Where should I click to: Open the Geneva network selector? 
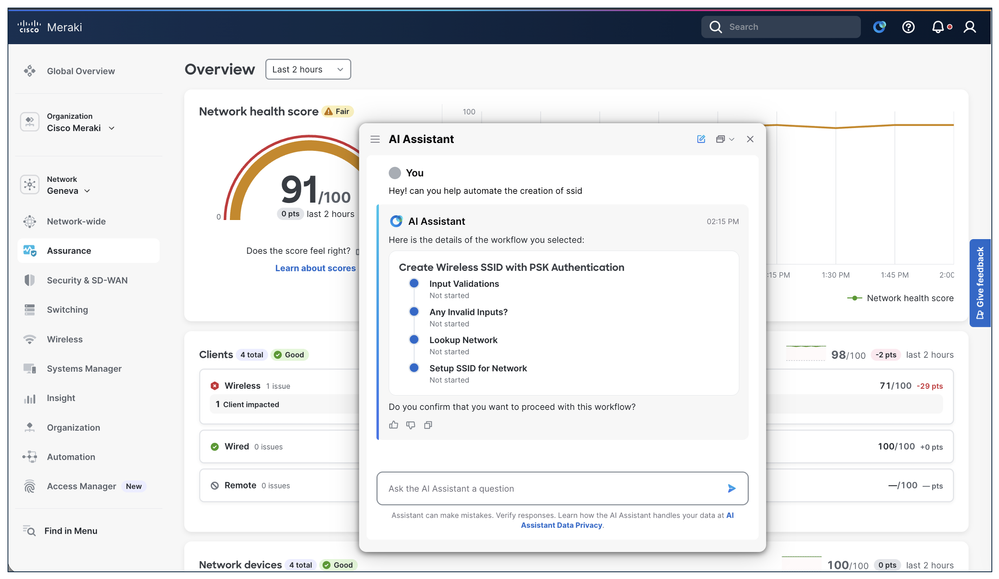tap(68, 190)
